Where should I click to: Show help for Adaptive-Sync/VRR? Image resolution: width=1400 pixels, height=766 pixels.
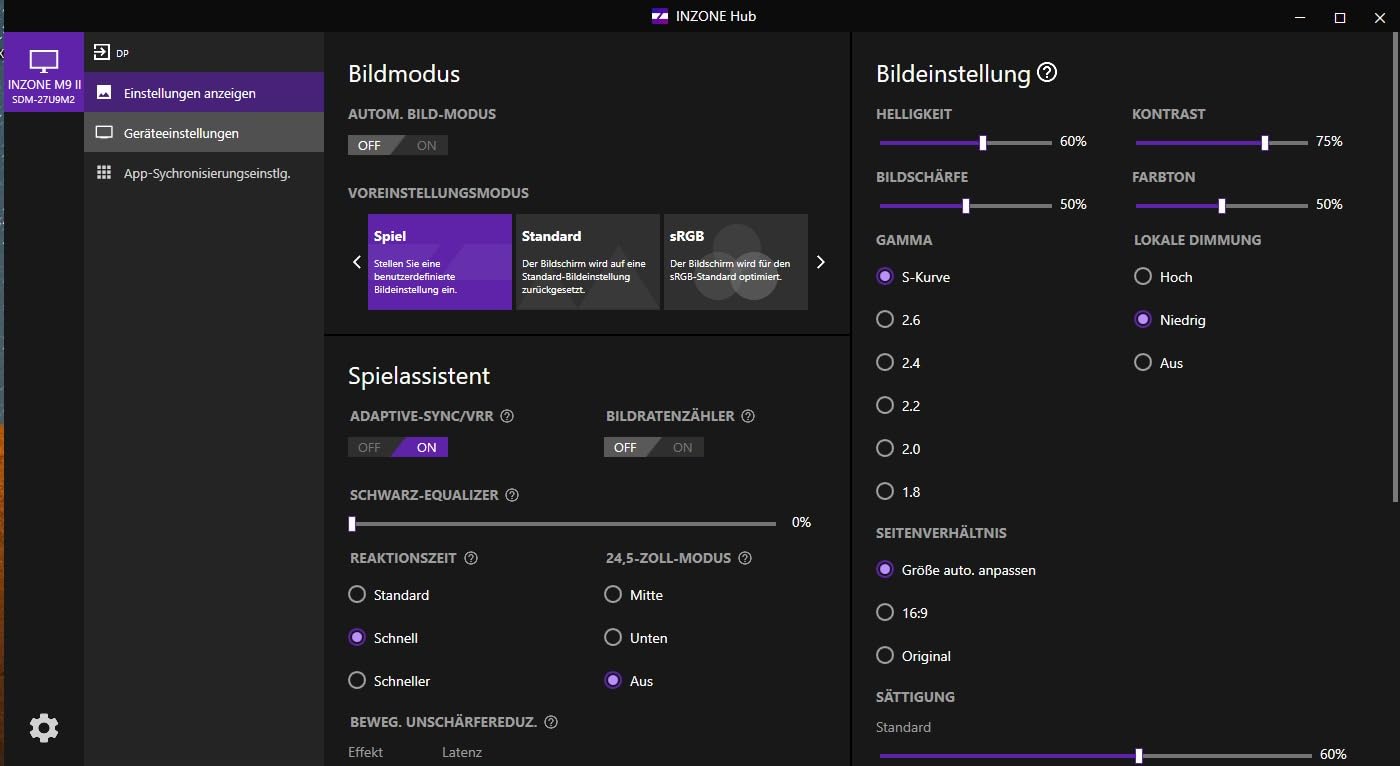507,416
